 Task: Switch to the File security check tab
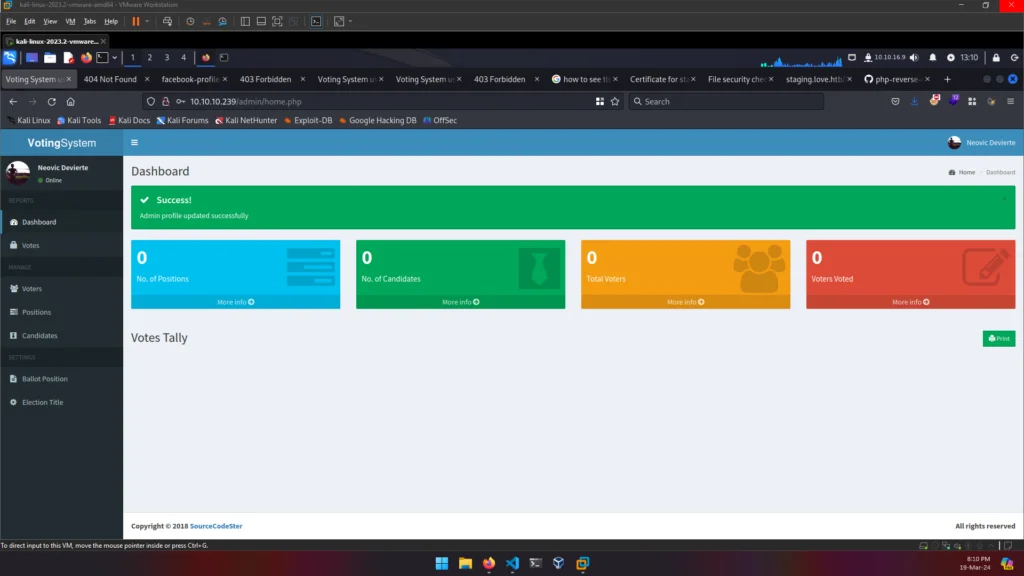[x=737, y=79]
